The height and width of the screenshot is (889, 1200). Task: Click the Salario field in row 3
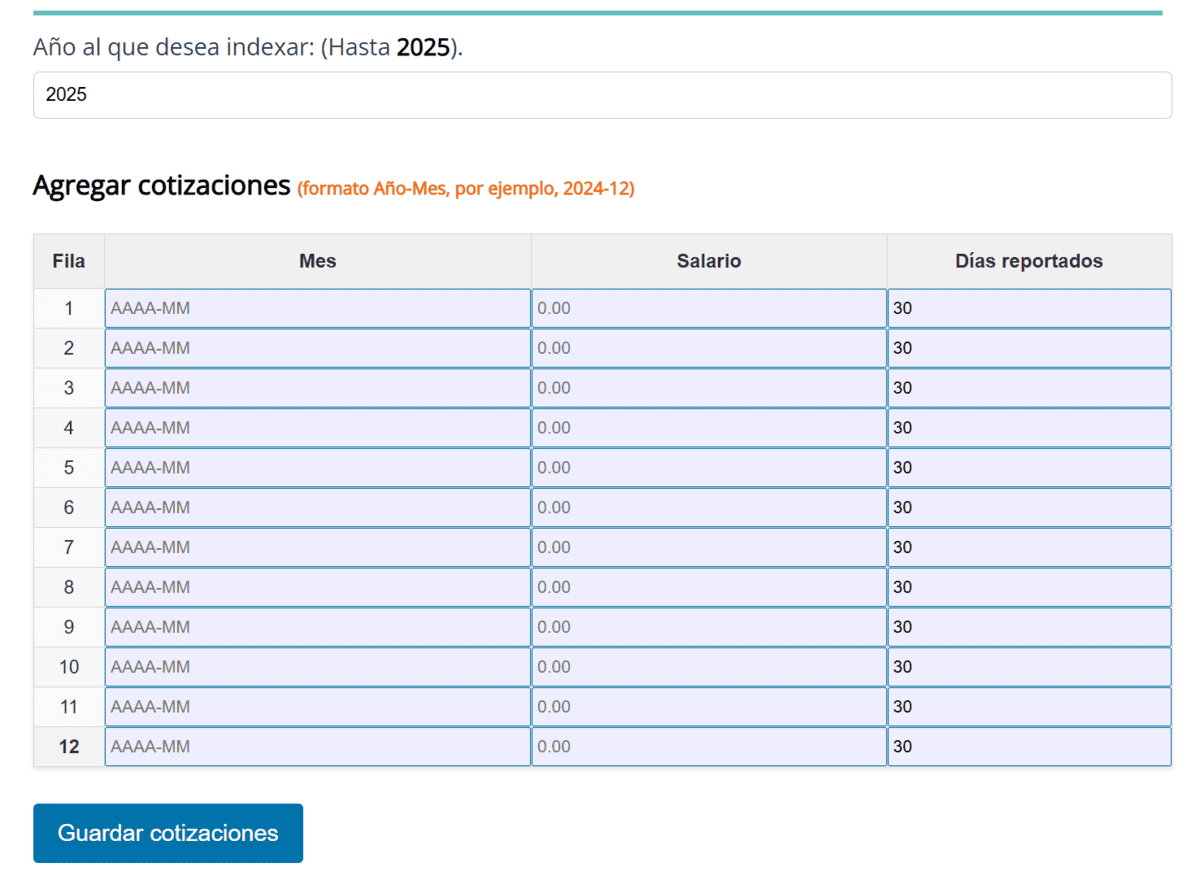(708, 388)
